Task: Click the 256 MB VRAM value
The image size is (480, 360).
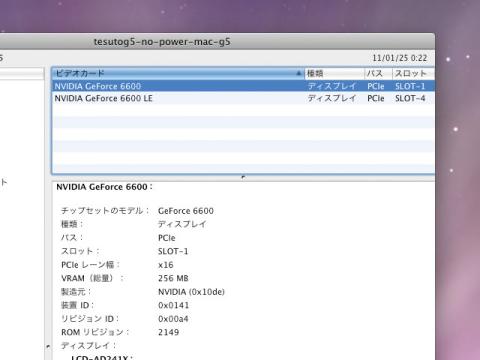Action: pyautogui.click(x=173, y=278)
